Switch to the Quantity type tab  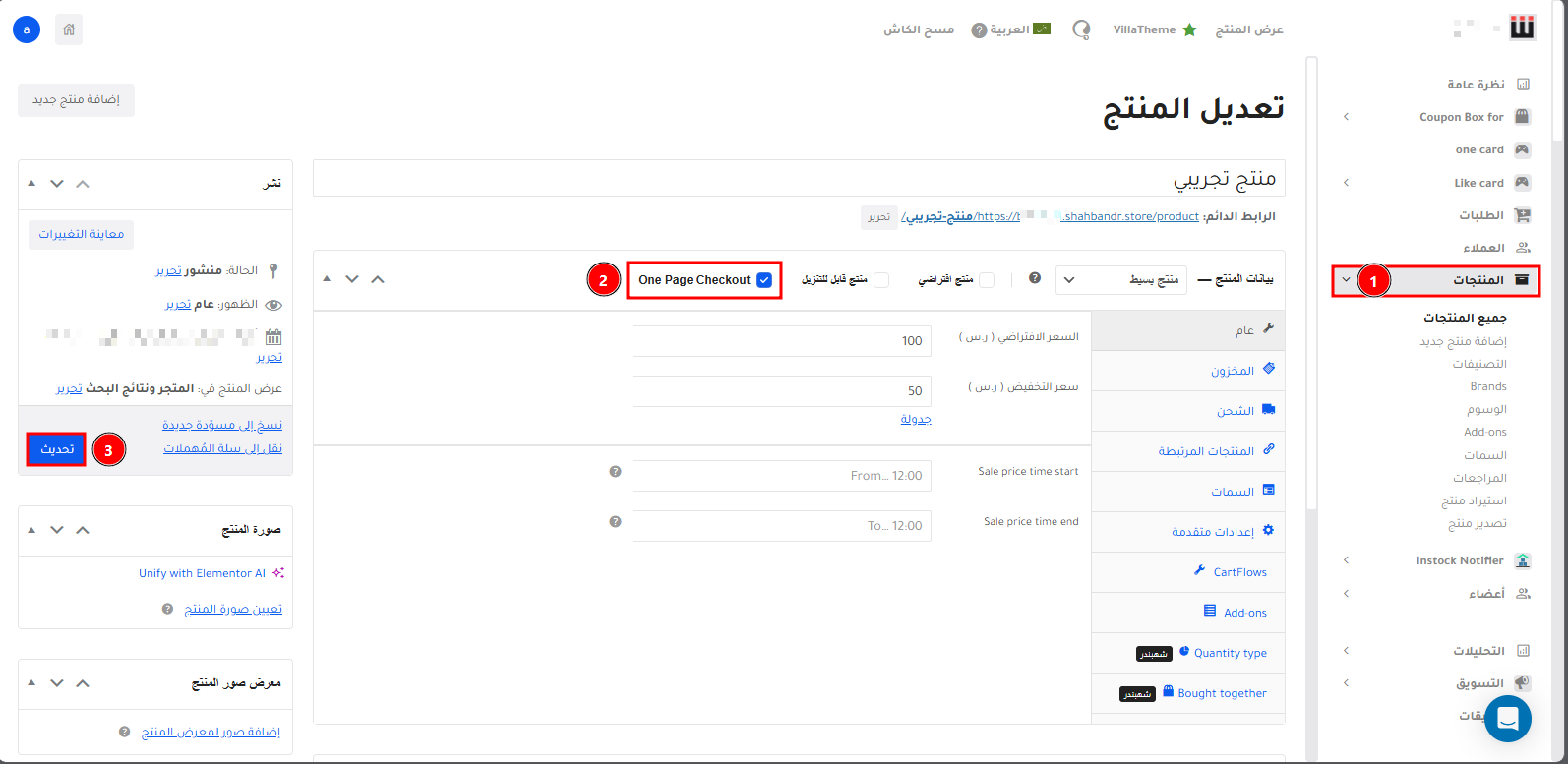(1230, 653)
